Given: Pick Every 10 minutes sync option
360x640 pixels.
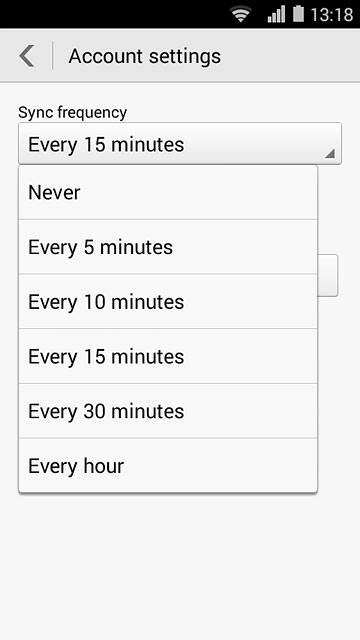Looking at the screenshot, I should coord(168,302).
